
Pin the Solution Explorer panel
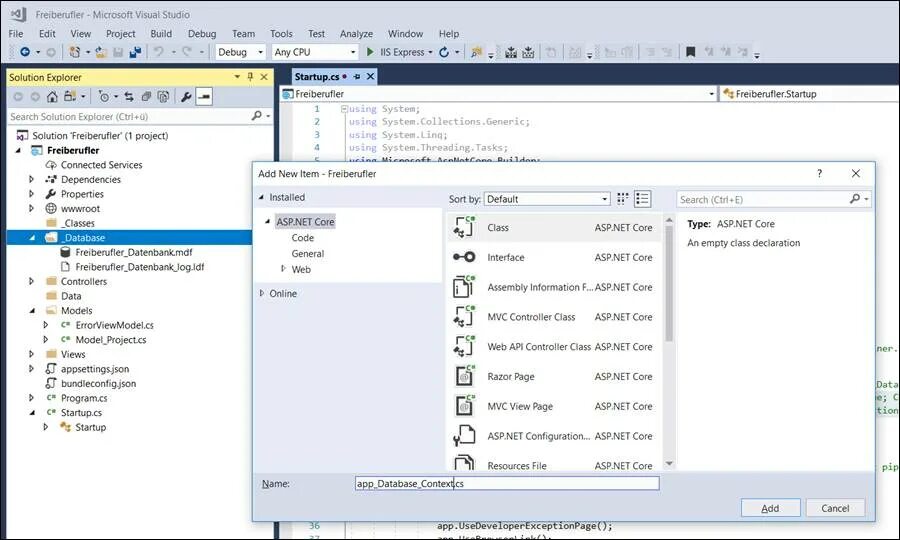click(x=250, y=77)
